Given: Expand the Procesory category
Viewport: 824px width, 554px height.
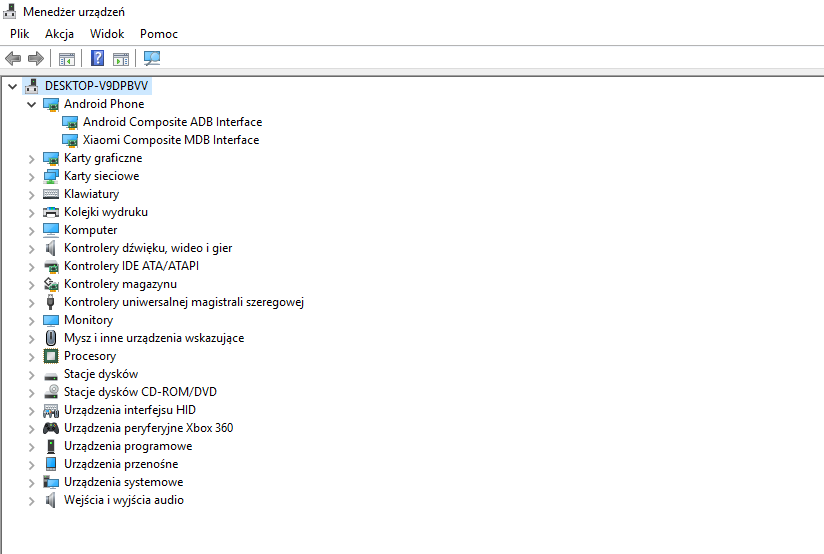Looking at the screenshot, I should coord(32,356).
